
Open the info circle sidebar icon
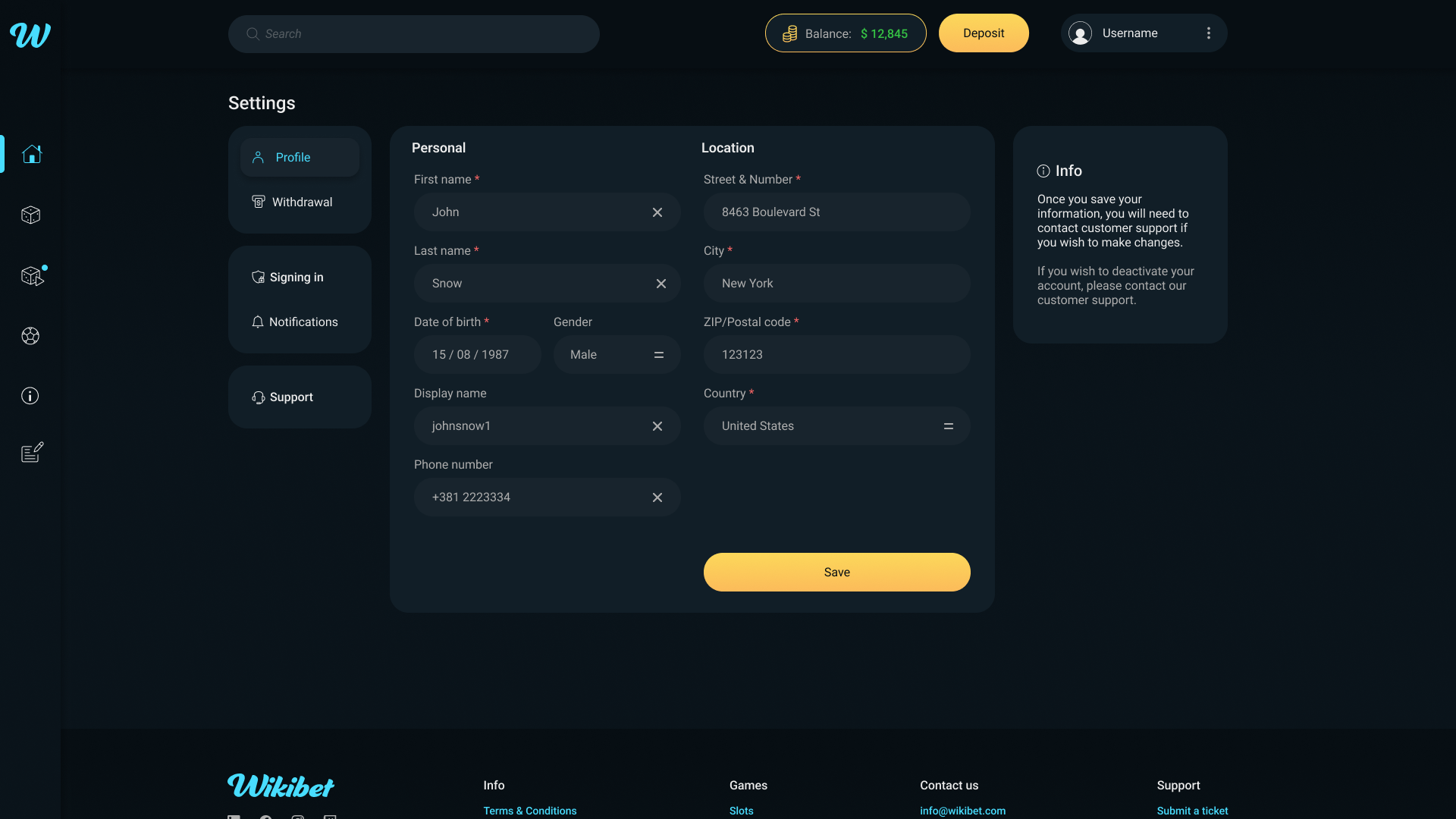click(30, 396)
